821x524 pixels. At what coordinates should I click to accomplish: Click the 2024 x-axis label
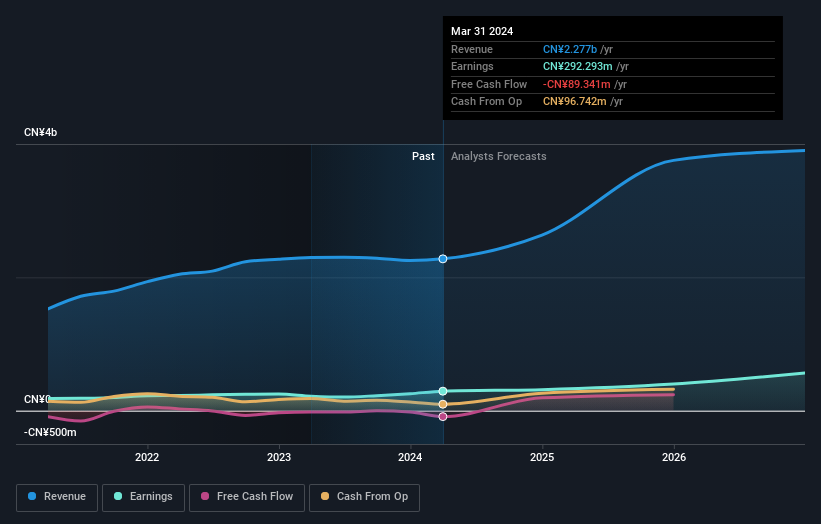[410, 457]
